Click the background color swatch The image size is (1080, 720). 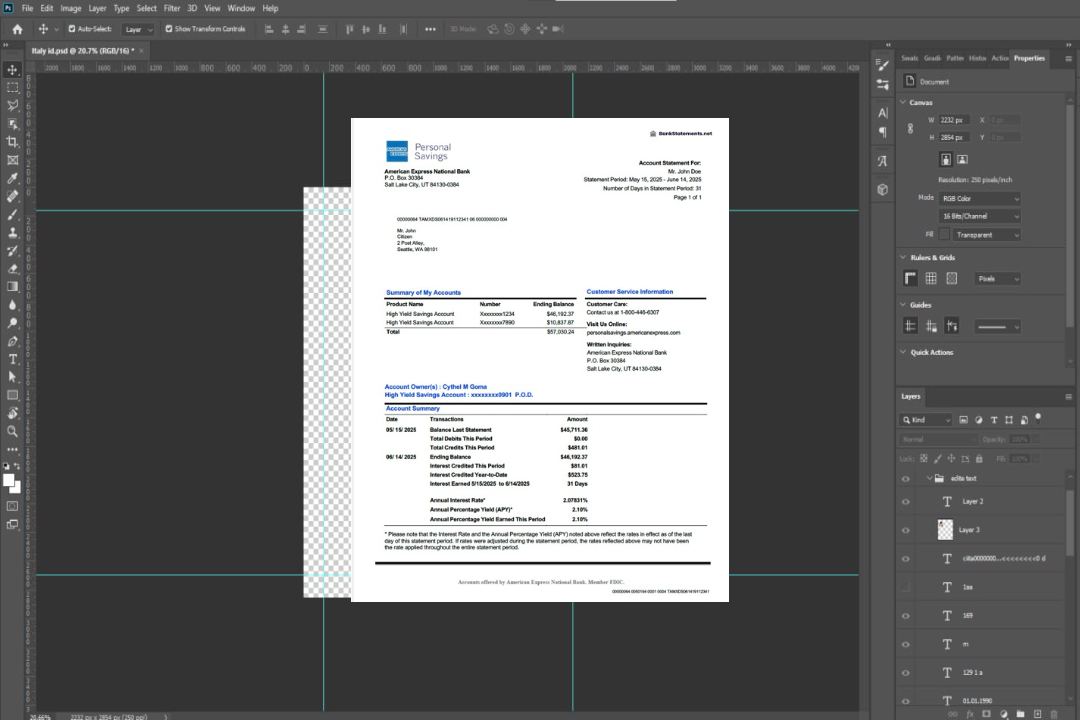pyautogui.click(x=17, y=488)
